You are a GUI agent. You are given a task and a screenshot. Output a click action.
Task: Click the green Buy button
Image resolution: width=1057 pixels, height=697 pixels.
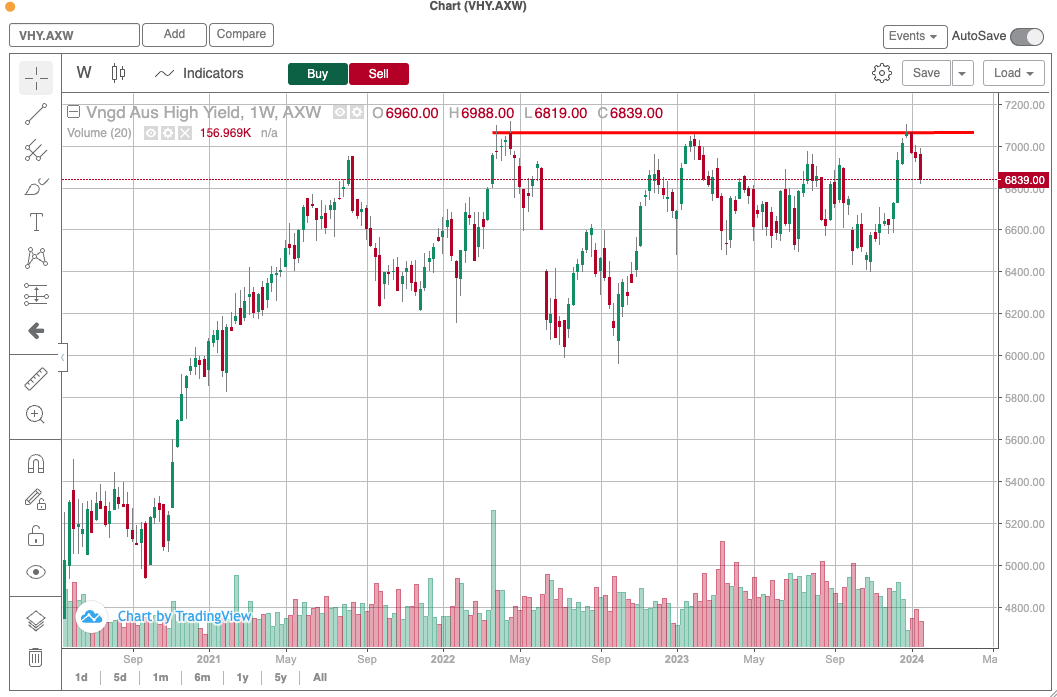318,73
